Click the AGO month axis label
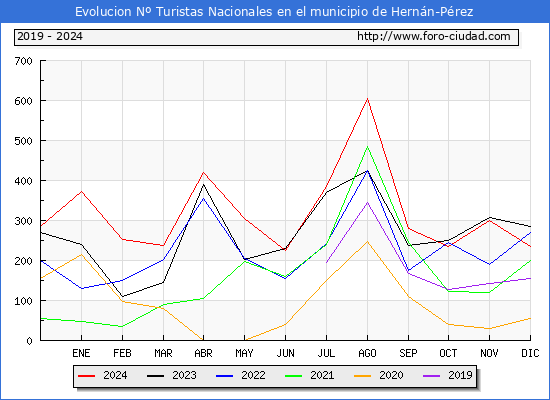Screen dimensions: 550x400 (x=367, y=353)
